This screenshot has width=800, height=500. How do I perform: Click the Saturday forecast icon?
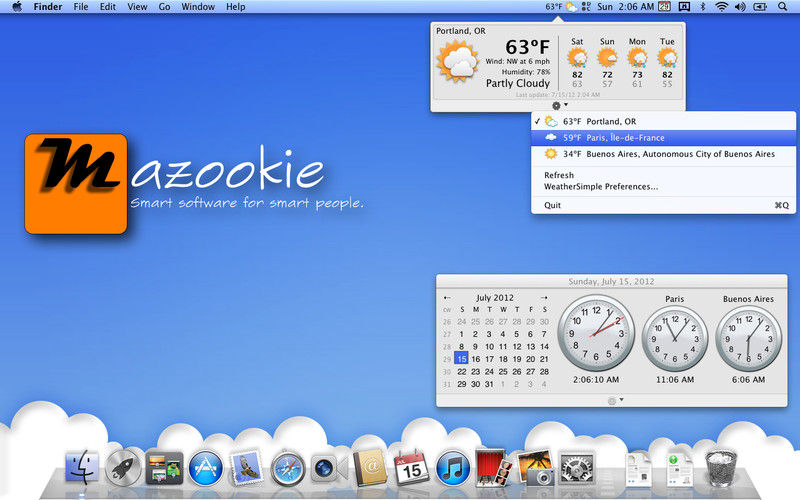[x=577, y=58]
